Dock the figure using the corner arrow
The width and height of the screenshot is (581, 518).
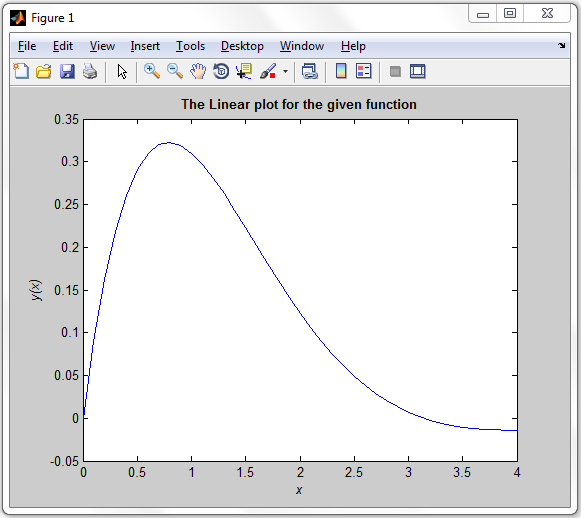pos(562,45)
